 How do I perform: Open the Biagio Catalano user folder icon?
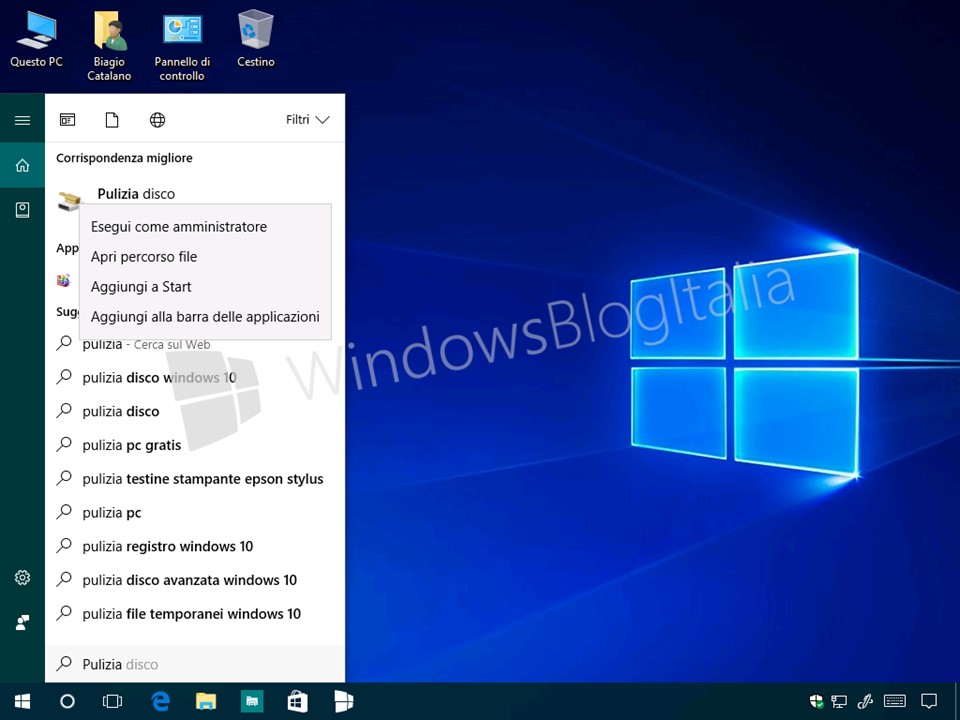click(x=110, y=45)
